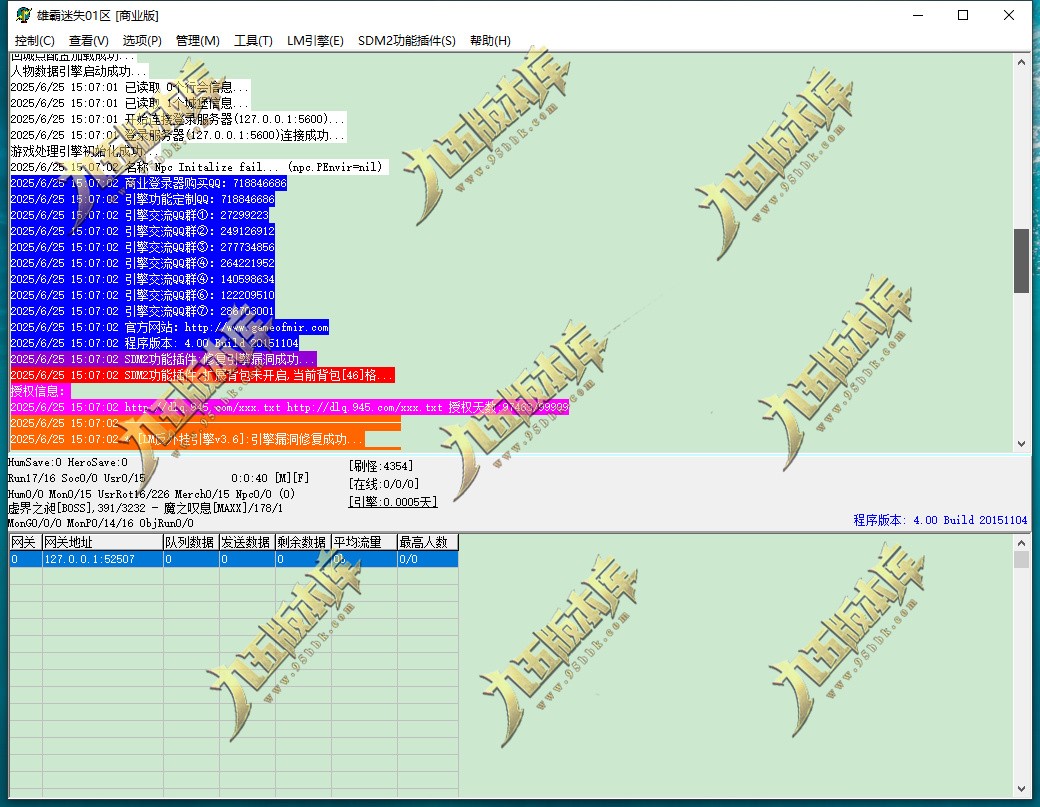Click magenta log line with 授权天数
Viewport: 1040px width, 807px height.
[289, 407]
